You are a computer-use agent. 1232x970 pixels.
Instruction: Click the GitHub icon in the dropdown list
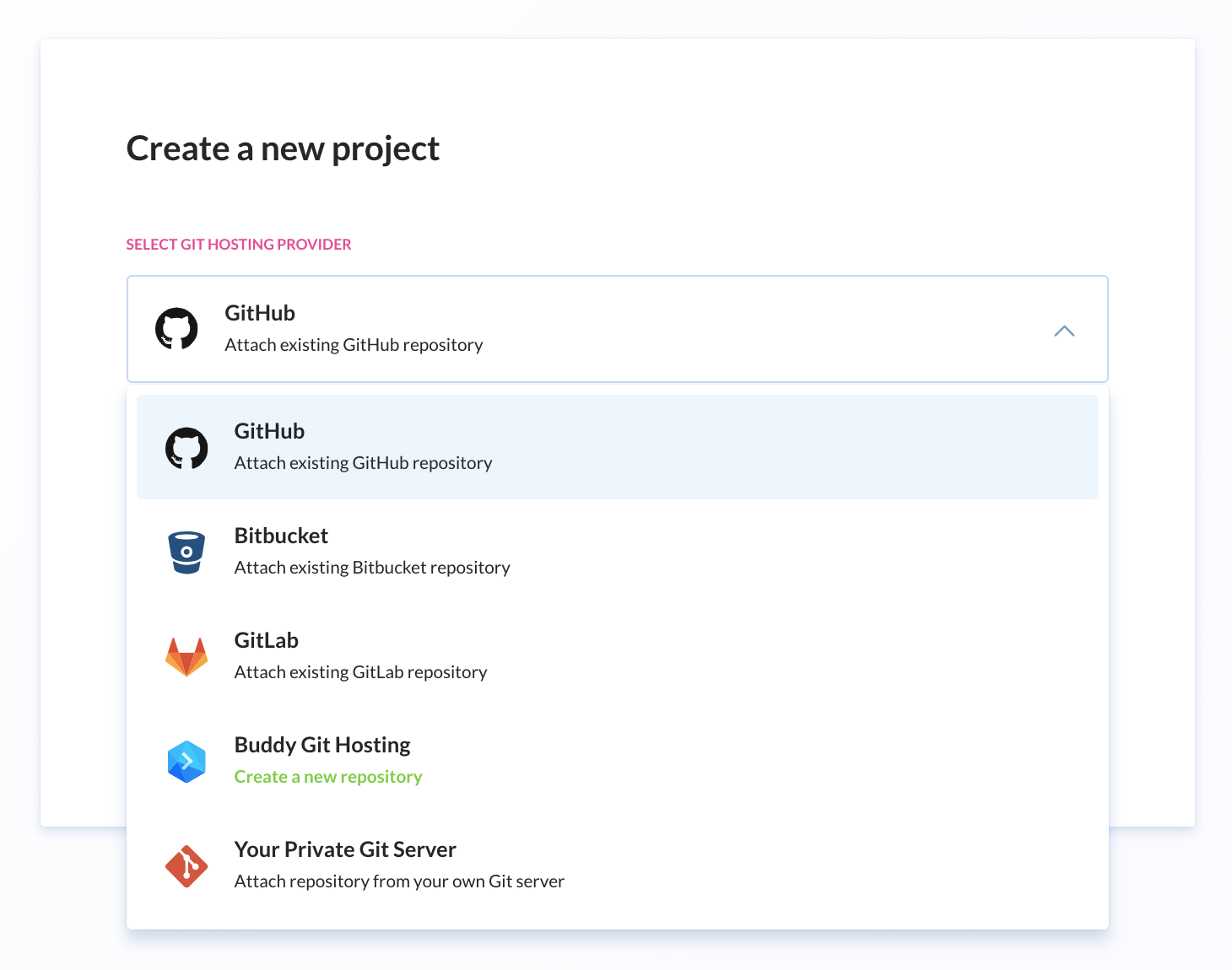pos(186,448)
